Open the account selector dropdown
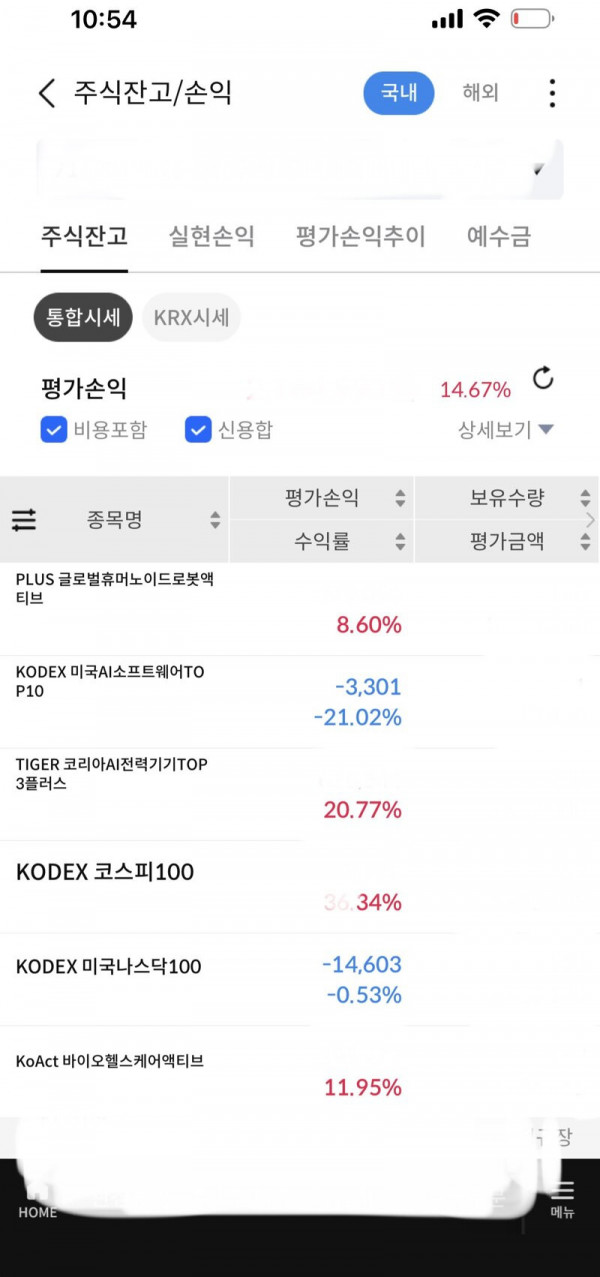Viewport: 600px width, 1277px height. 537,170
